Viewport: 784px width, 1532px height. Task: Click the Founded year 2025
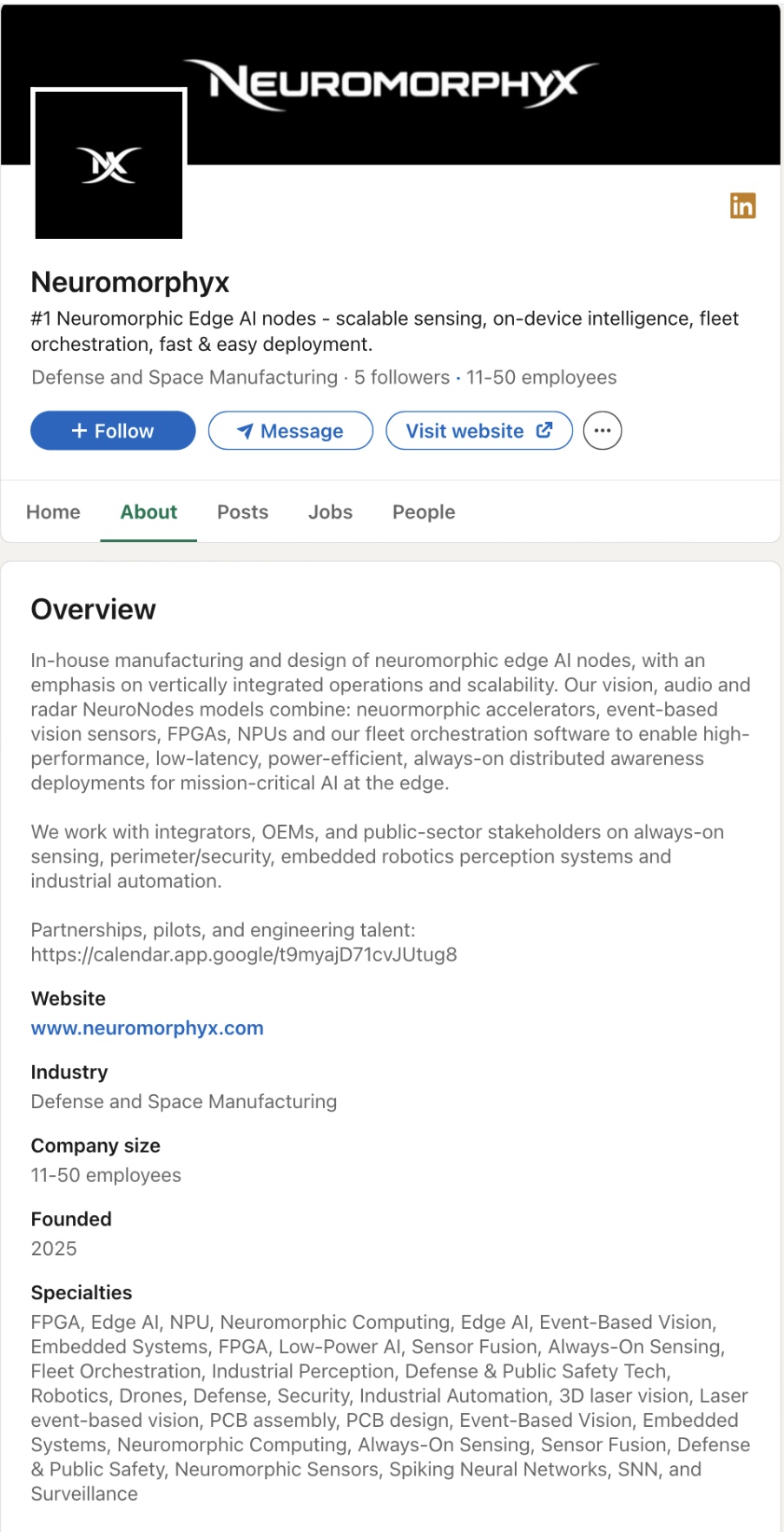coord(54,1249)
